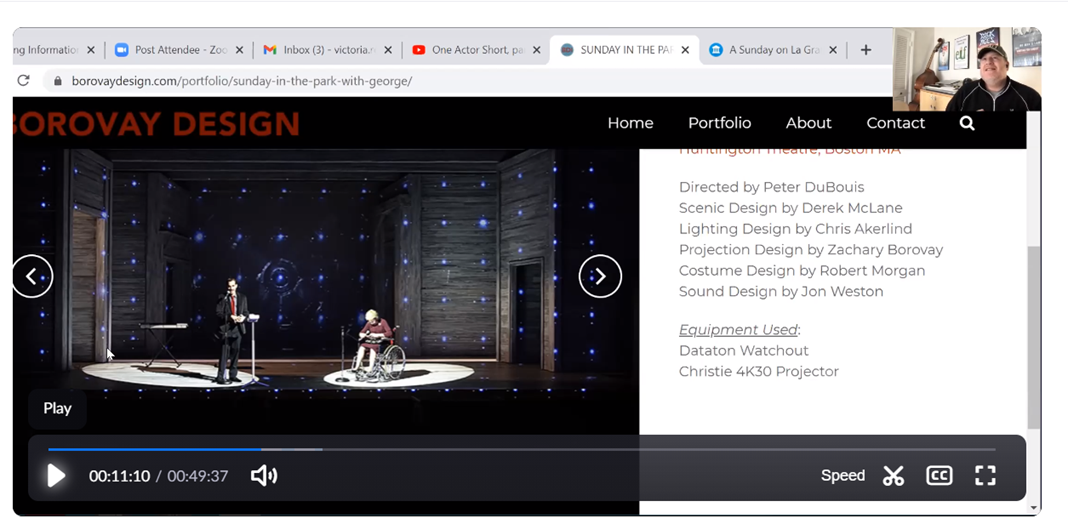Mute the video volume

pos(264,476)
